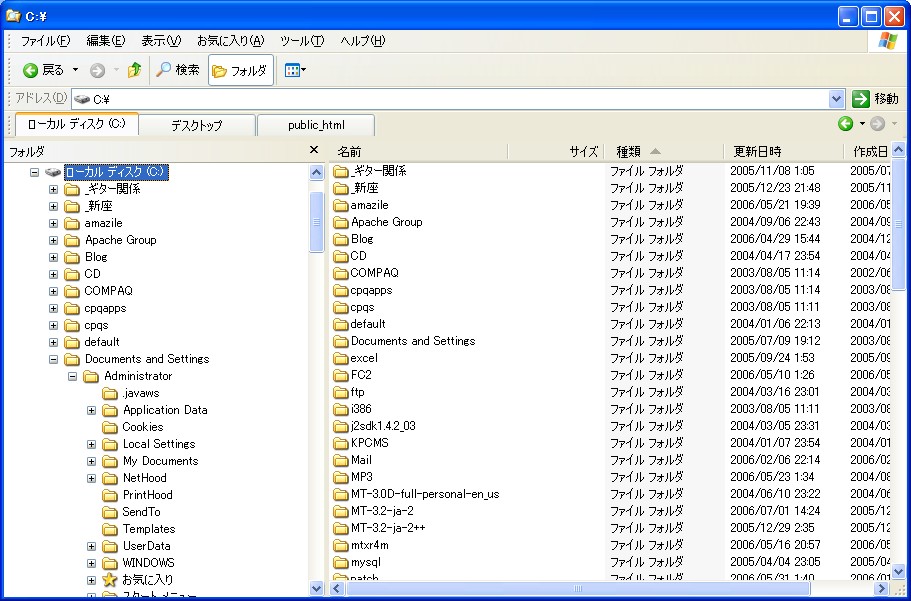Image resolution: width=911 pixels, height=601 pixels.
Task: Click the Blog folder icon in list
Action: (340, 239)
